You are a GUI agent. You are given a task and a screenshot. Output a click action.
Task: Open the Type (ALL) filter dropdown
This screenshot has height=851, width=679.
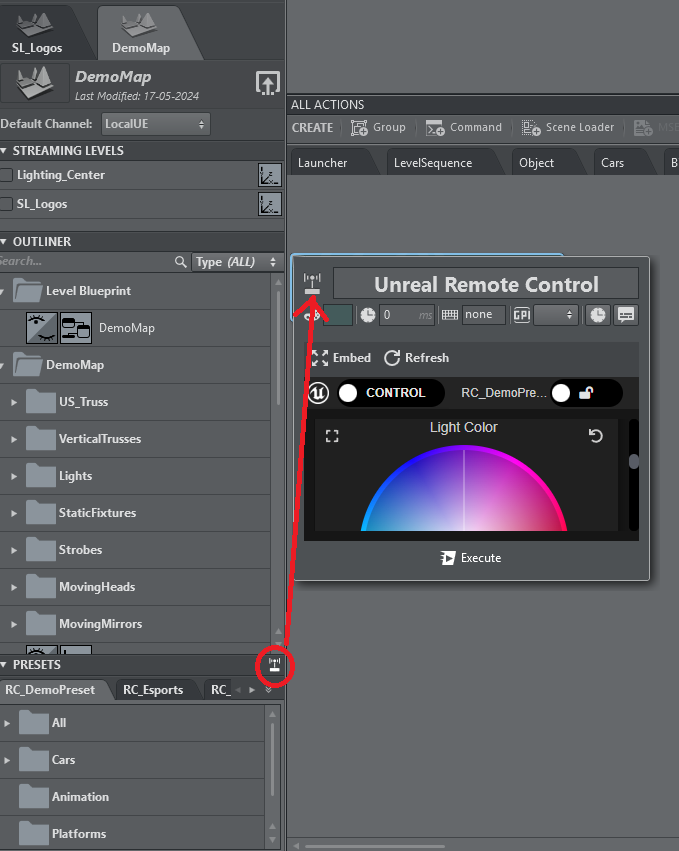[236, 262]
